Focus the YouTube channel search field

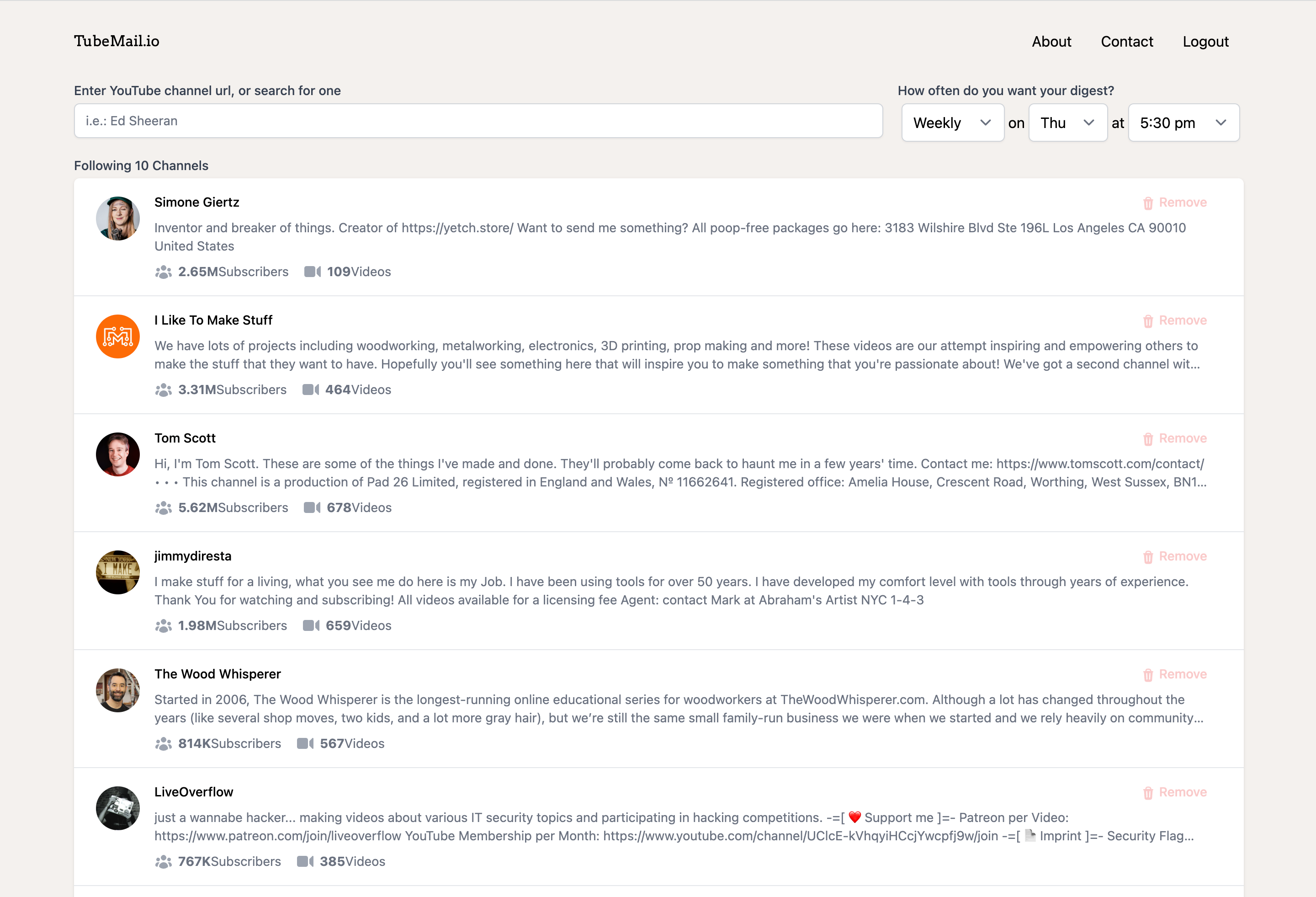[478, 121]
